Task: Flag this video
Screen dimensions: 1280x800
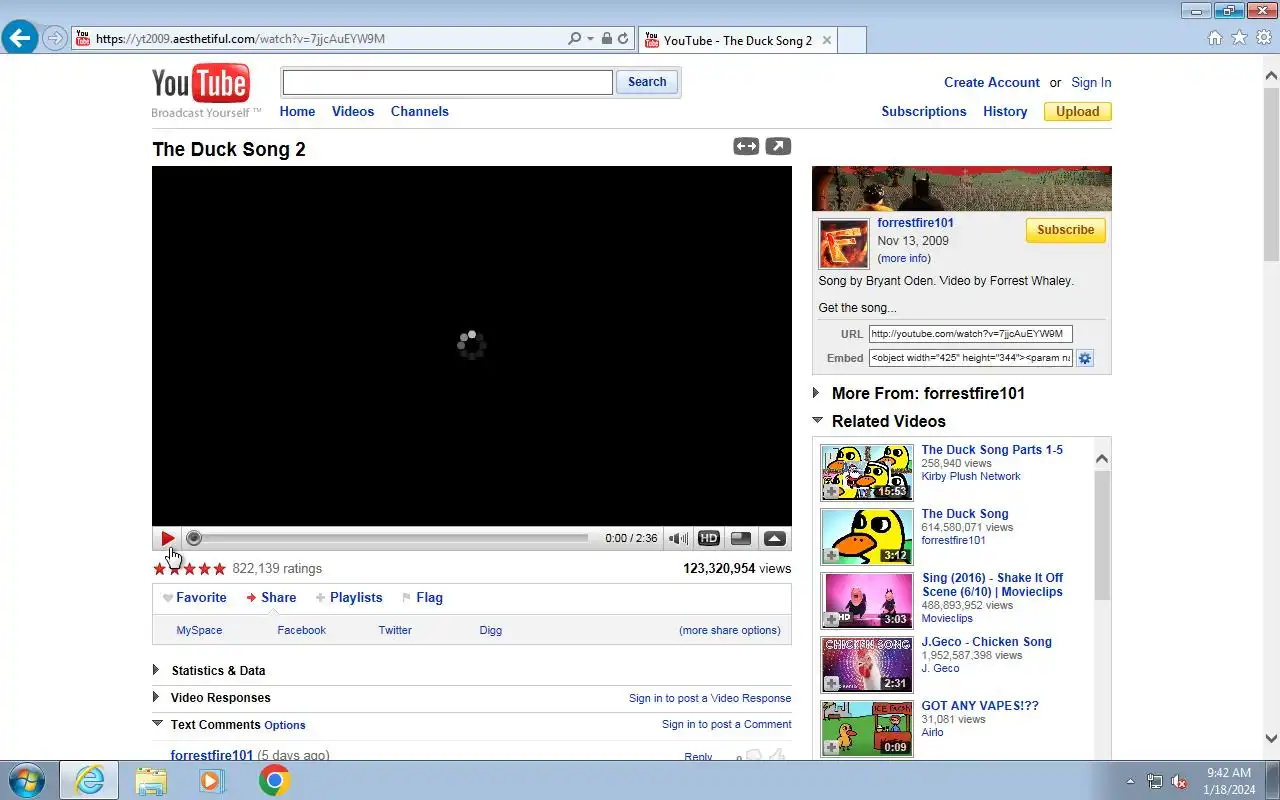Action: pos(422,597)
